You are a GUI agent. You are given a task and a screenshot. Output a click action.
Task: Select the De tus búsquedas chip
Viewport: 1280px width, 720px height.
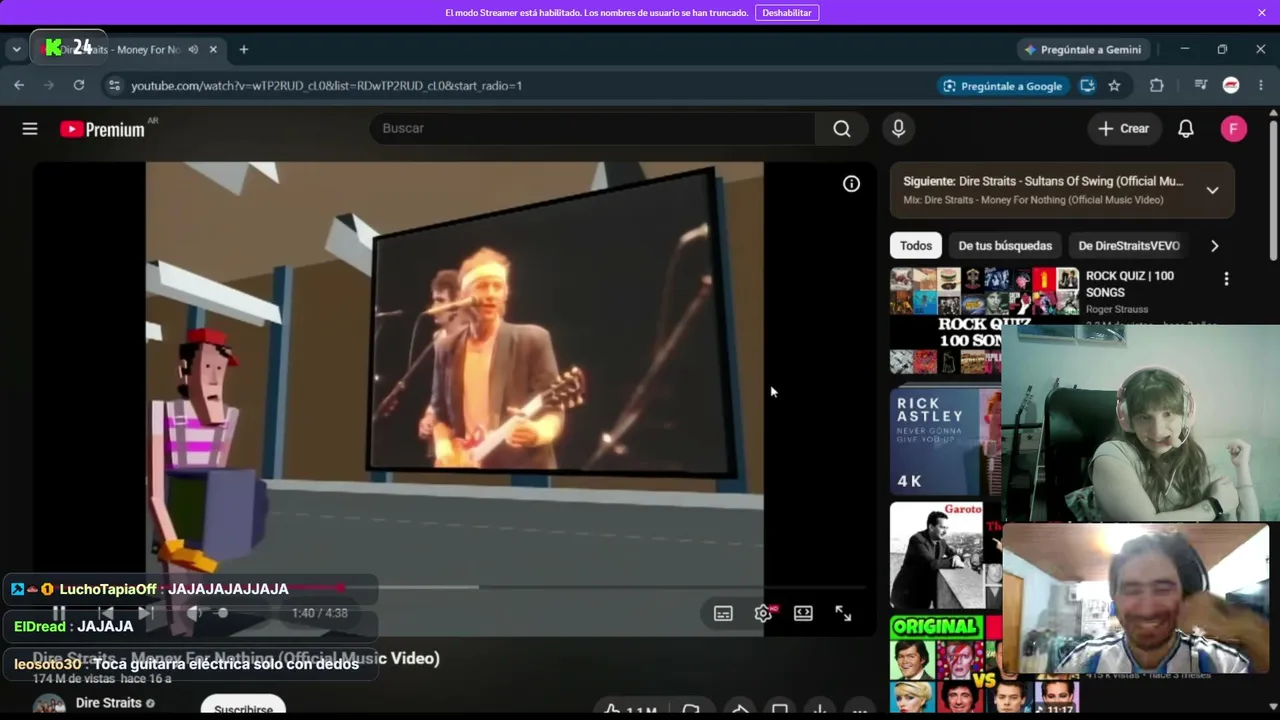[x=1005, y=245]
